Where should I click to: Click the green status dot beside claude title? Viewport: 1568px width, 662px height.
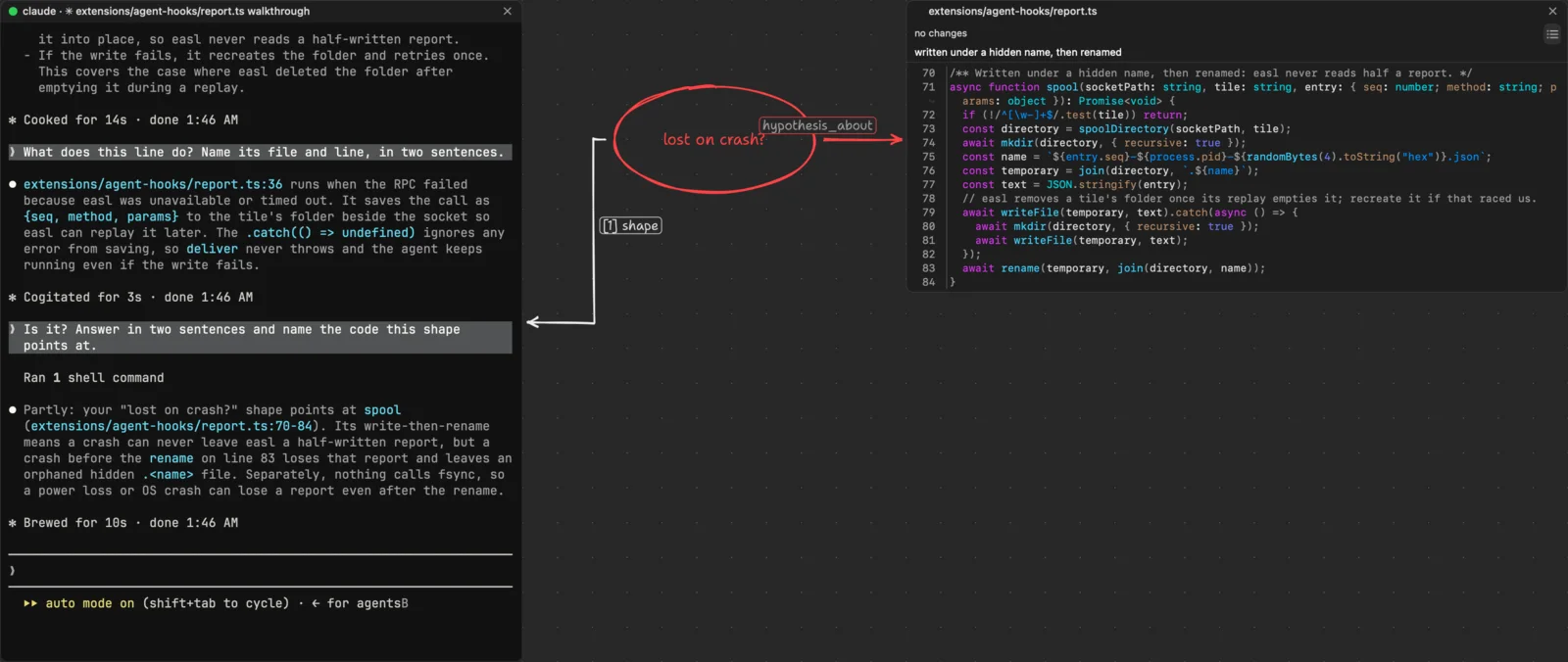13,12
